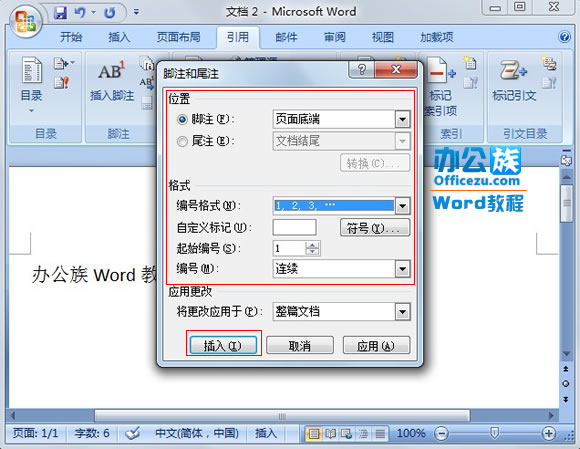Expand the 编号 连续 dropdown
The height and width of the screenshot is (449, 580).
point(402,269)
